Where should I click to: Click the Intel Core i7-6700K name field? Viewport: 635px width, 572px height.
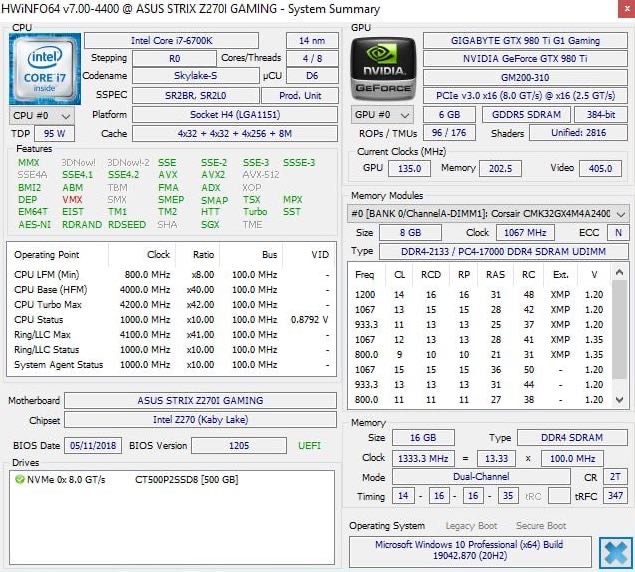171,41
